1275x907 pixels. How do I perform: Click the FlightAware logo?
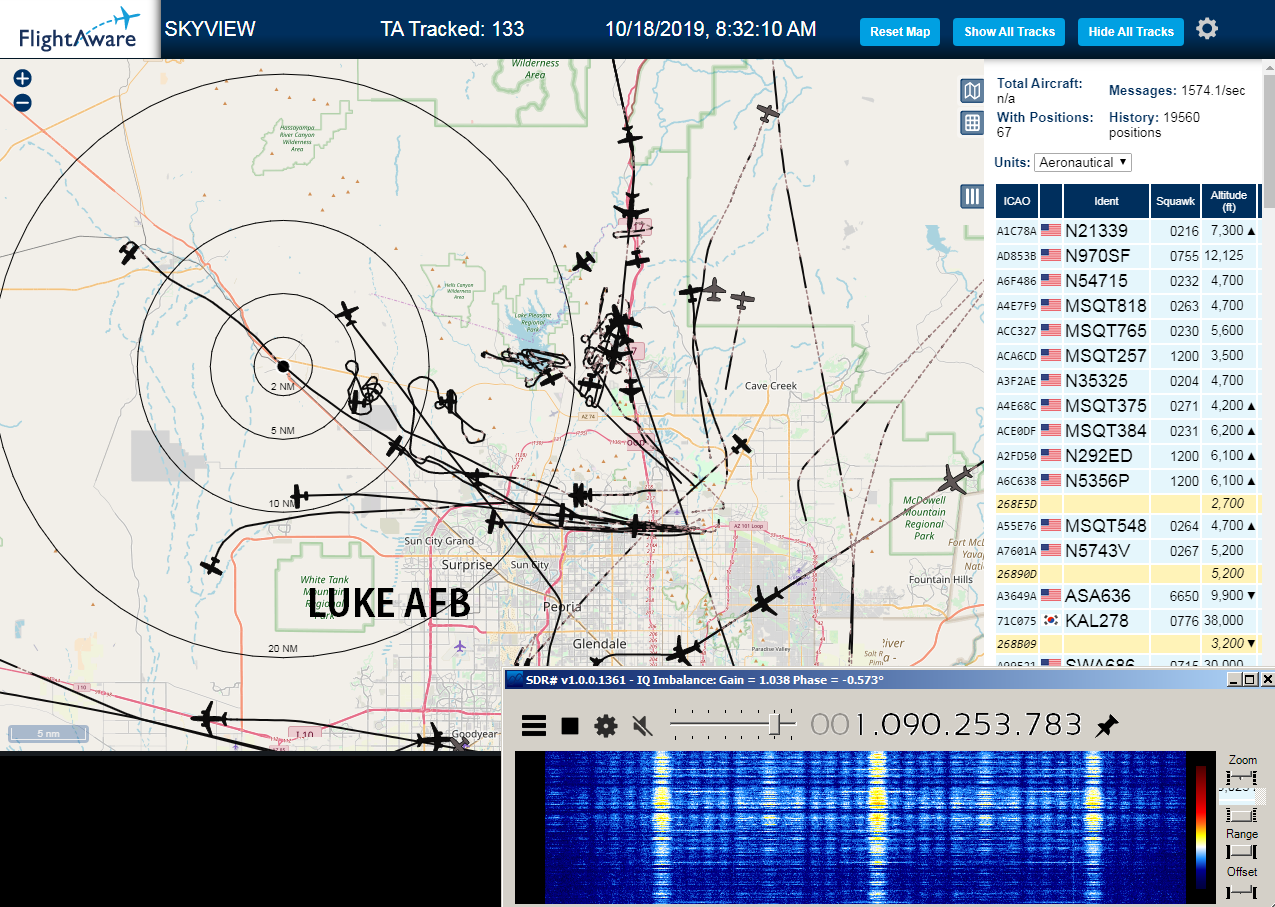pos(79,29)
